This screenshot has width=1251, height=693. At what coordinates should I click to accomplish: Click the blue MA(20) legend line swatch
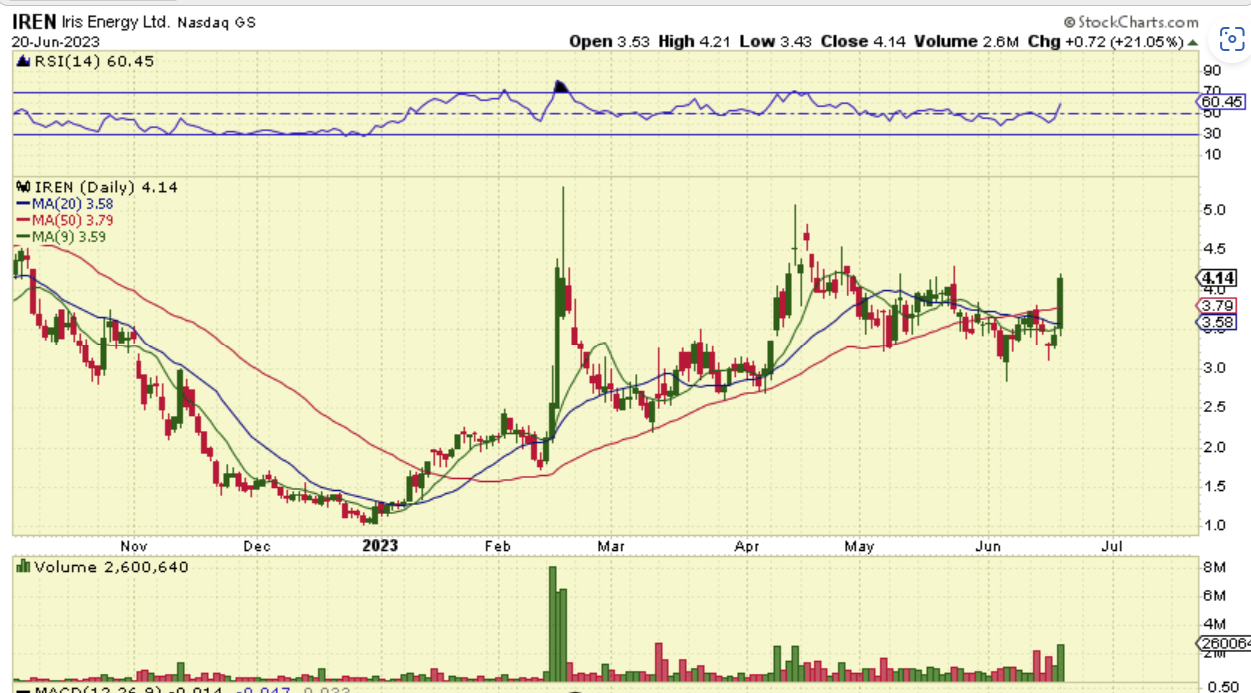pyautogui.click(x=22, y=204)
